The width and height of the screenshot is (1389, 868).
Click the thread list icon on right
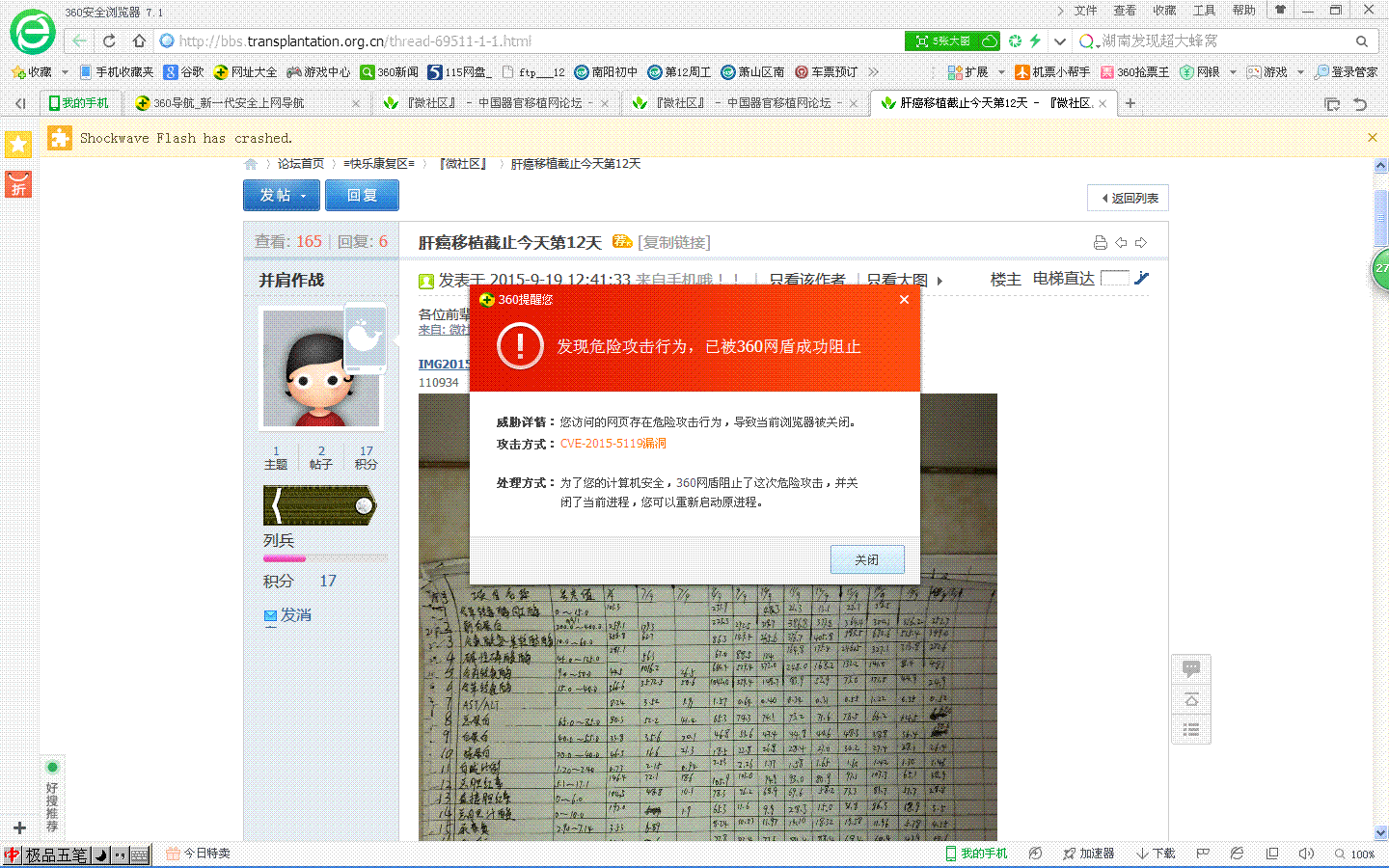pyautogui.click(x=1191, y=730)
